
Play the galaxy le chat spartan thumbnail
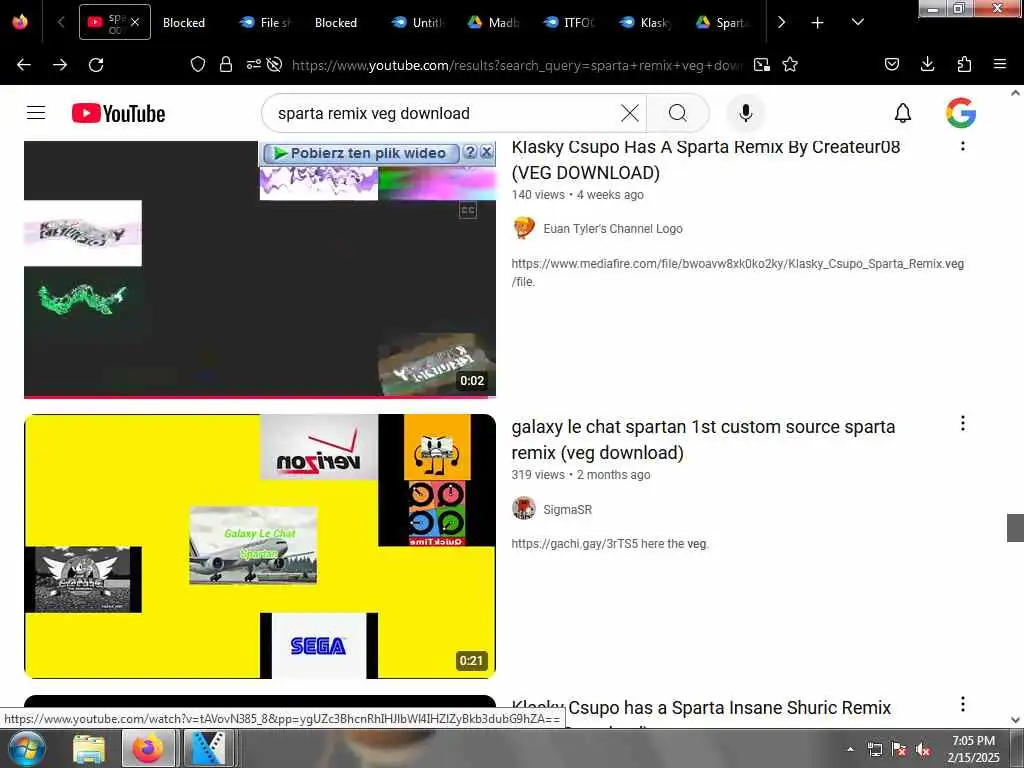tap(260, 547)
